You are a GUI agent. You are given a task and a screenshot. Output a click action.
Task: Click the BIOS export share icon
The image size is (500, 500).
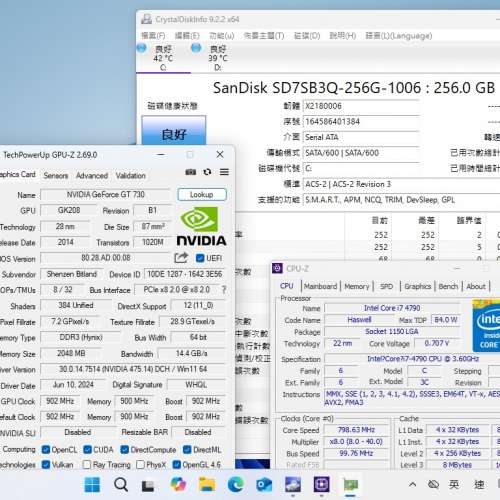pos(181,258)
